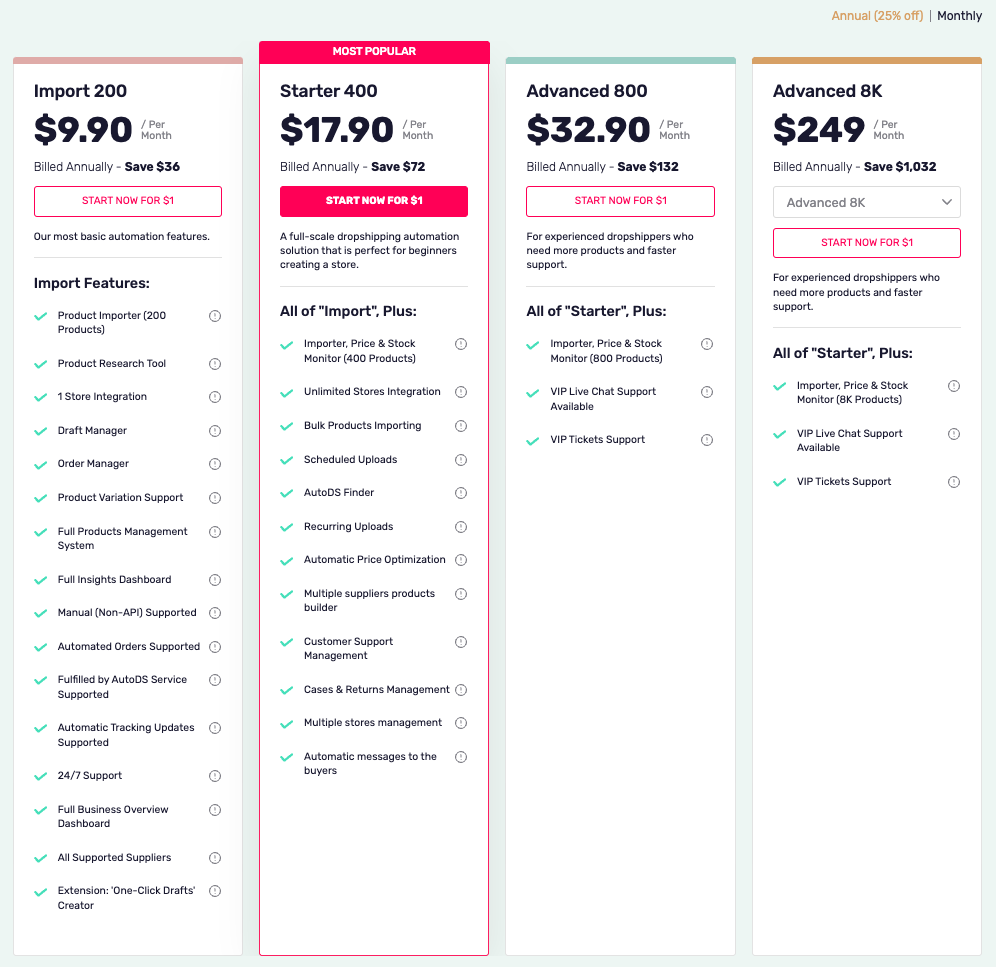Screen dimensions: 996x967
Task: Click the green checkmark beside Recurring Uploads
Action: [x=285, y=526]
